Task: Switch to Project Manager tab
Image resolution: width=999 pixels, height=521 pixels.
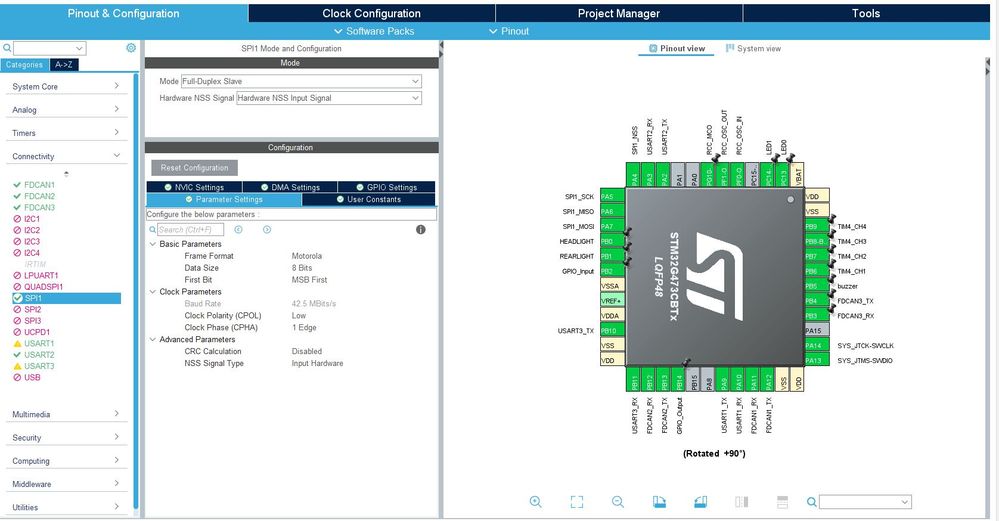Action: (x=619, y=13)
